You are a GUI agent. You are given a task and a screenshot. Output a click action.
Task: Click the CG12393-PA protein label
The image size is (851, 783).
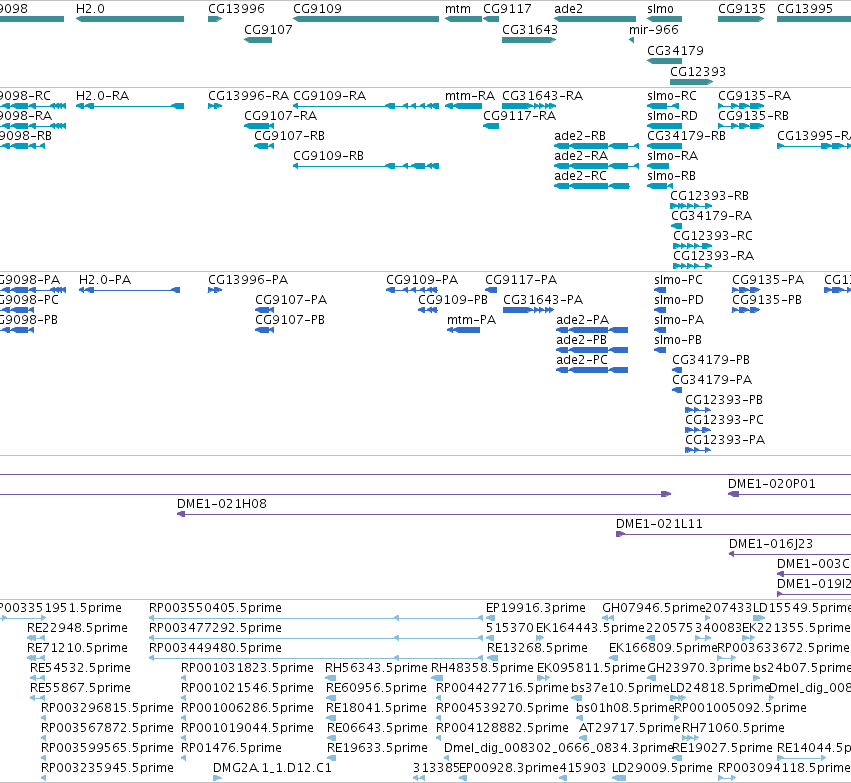coord(725,440)
